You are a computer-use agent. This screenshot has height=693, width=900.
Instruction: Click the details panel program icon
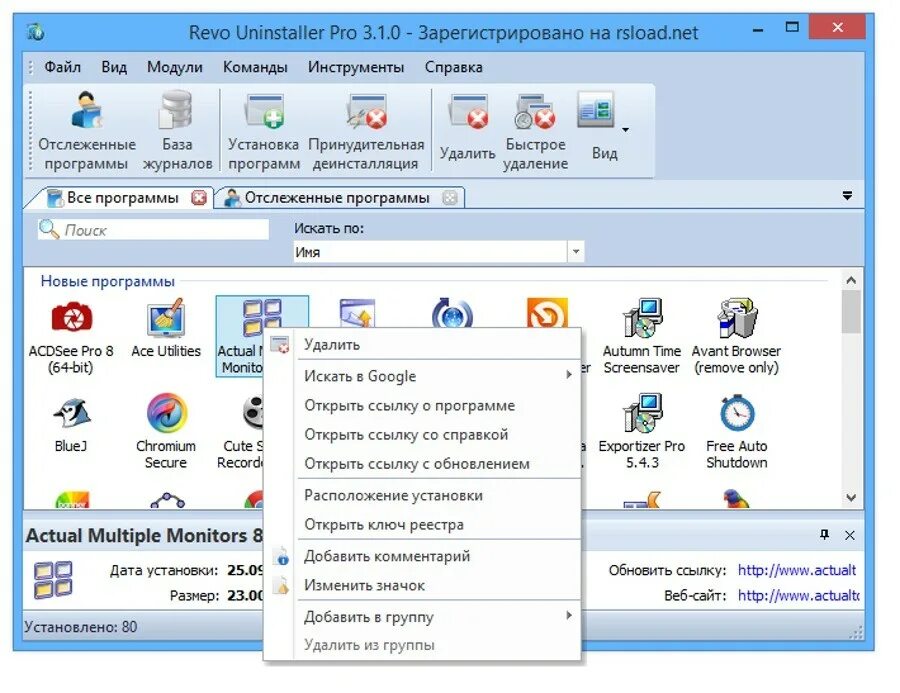tap(53, 579)
